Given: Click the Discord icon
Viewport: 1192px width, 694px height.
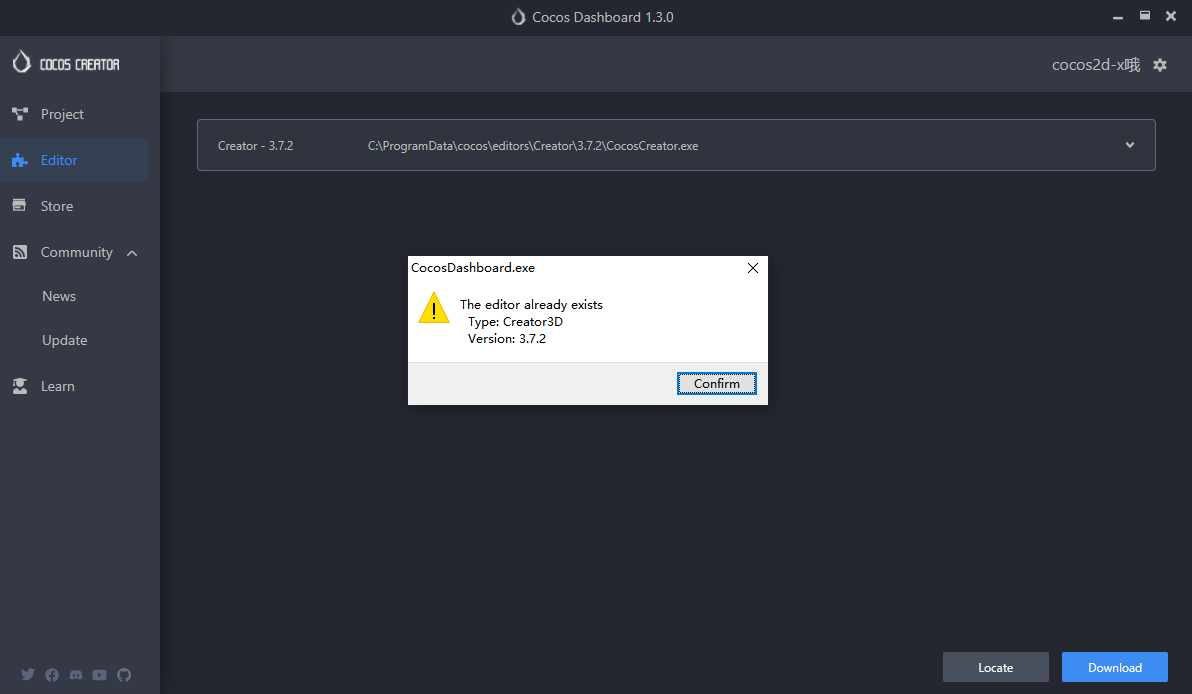Looking at the screenshot, I should click(75, 675).
